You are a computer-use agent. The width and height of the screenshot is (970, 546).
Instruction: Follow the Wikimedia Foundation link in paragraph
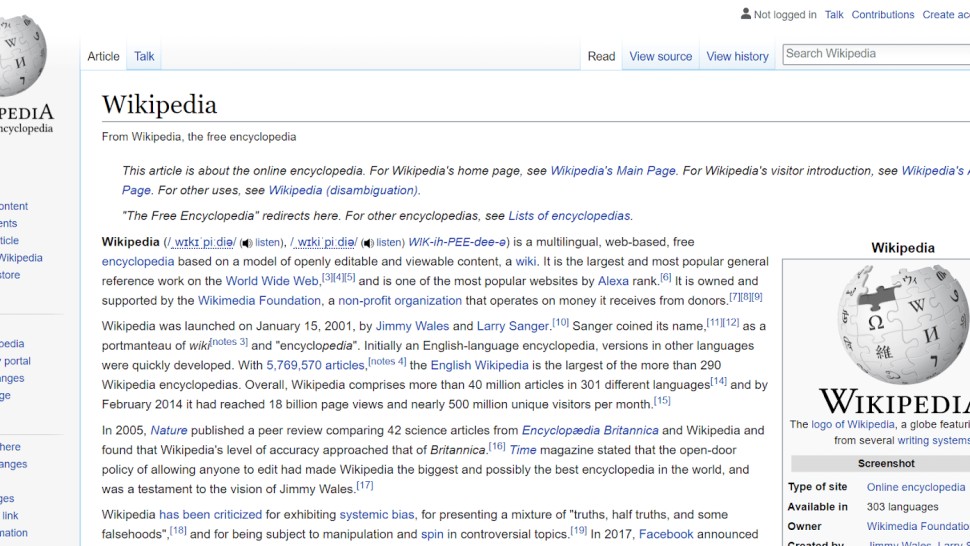(259, 301)
